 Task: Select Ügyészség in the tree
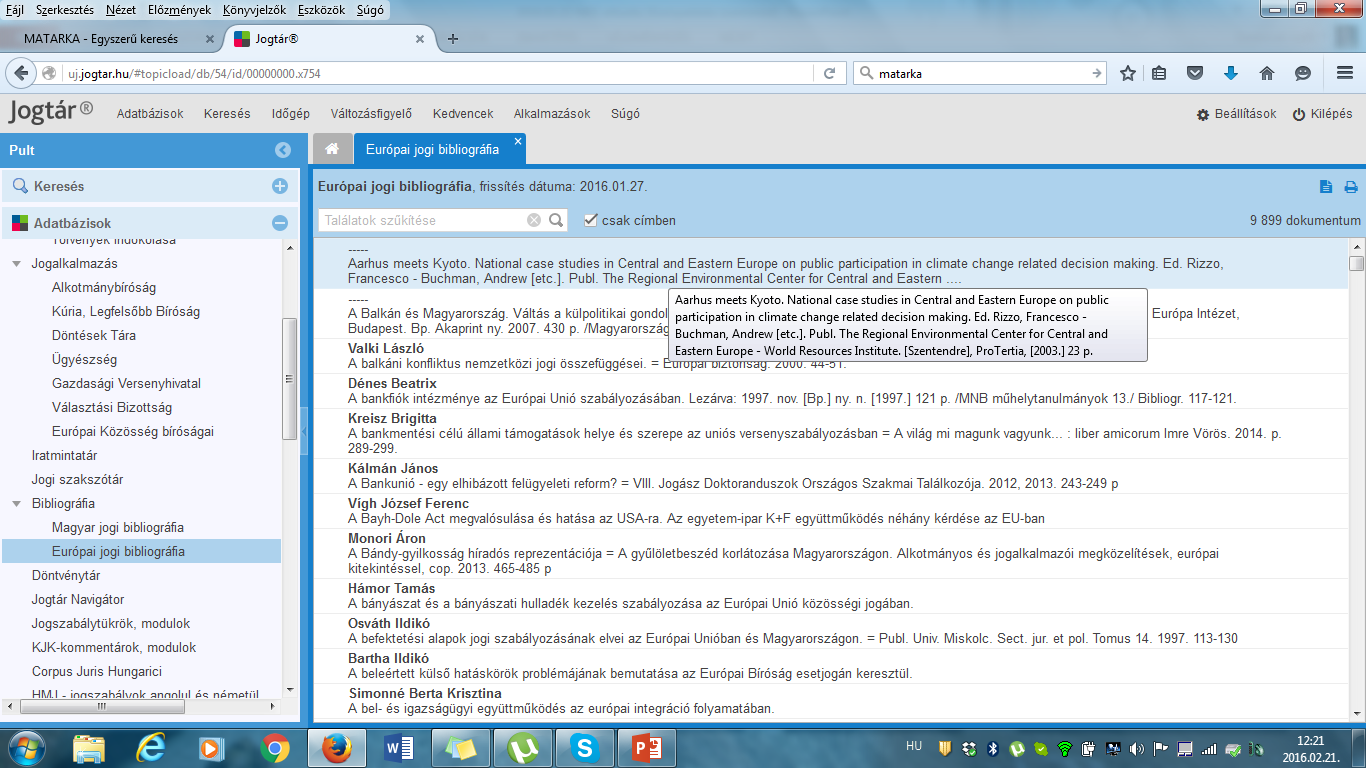[85, 360]
